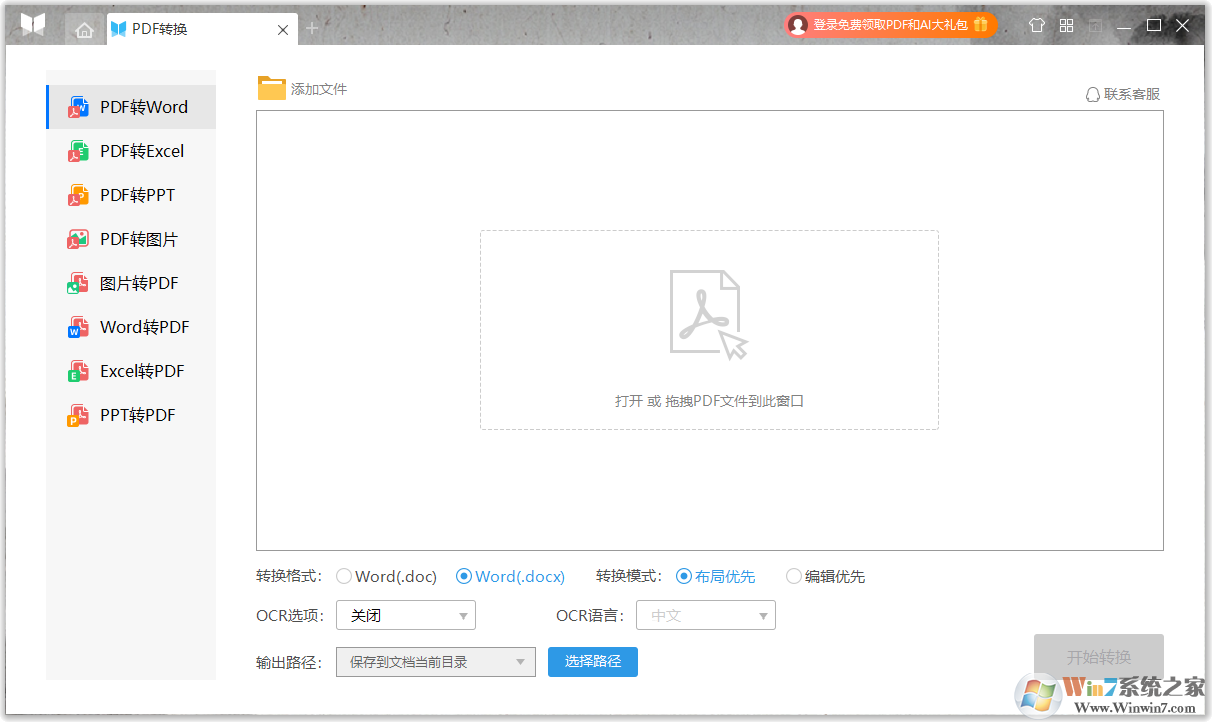
Task: Select PDF转Word in sidebar
Action: coord(131,107)
